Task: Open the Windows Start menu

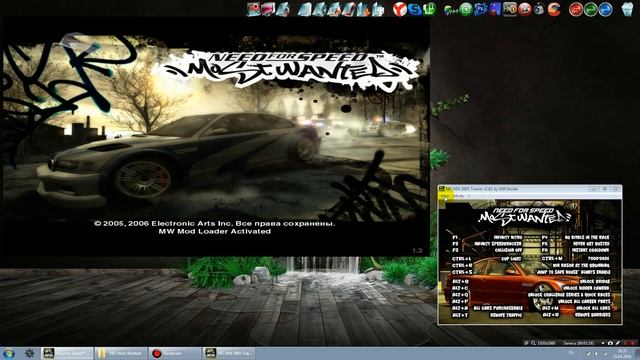Action: (x=9, y=353)
